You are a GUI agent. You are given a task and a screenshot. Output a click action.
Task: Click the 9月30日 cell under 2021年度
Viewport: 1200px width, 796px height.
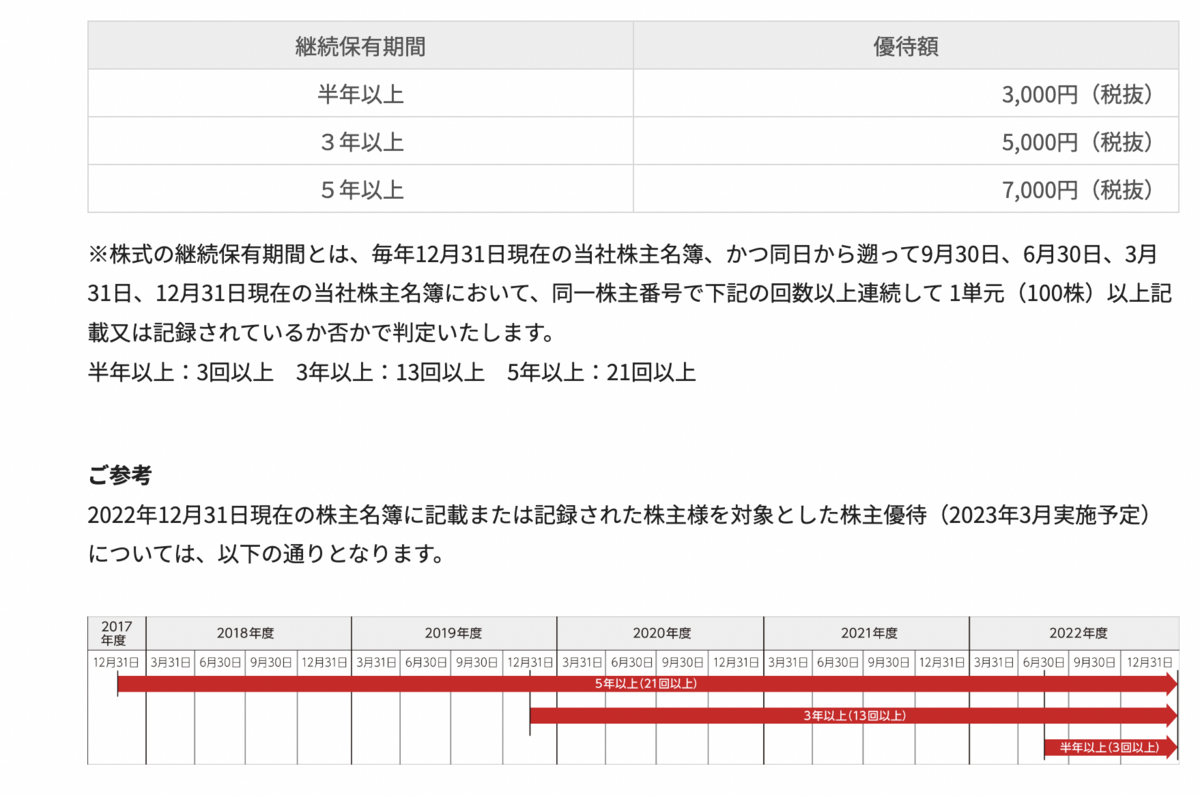click(x=889, y=661)
